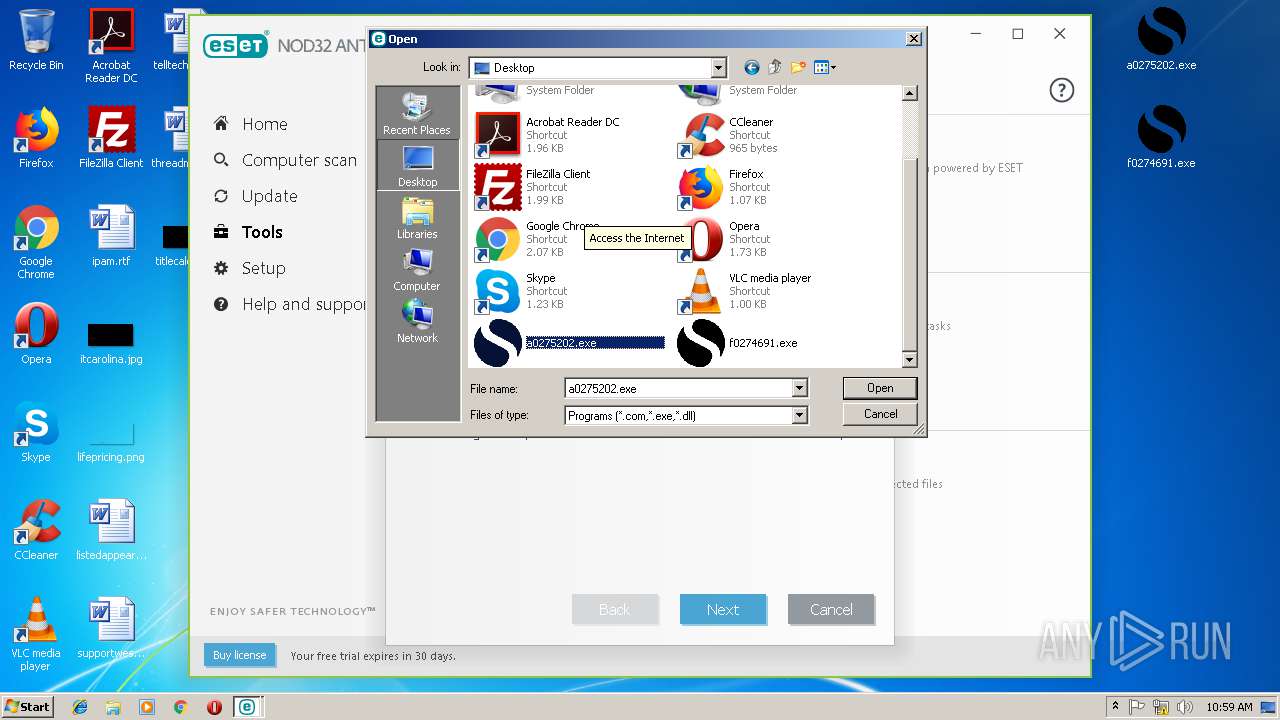Select a0275202.exe in file list
The width and height of the screenshot is (1280, 720).
point(569,343)
